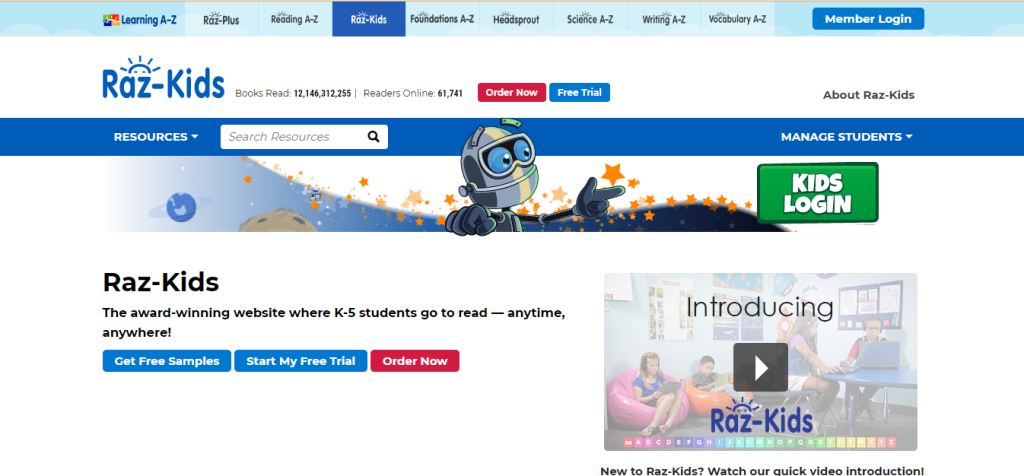Click the Raz-Kids logo
The width and height of the screenshot is (1024, 476).
pos(163,80)
